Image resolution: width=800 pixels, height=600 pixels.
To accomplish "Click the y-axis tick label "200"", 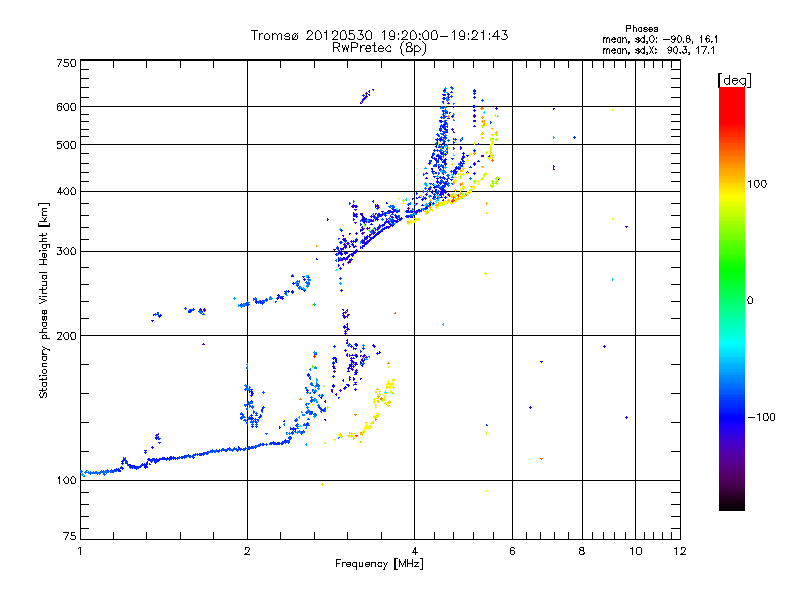I will (66, 336).
